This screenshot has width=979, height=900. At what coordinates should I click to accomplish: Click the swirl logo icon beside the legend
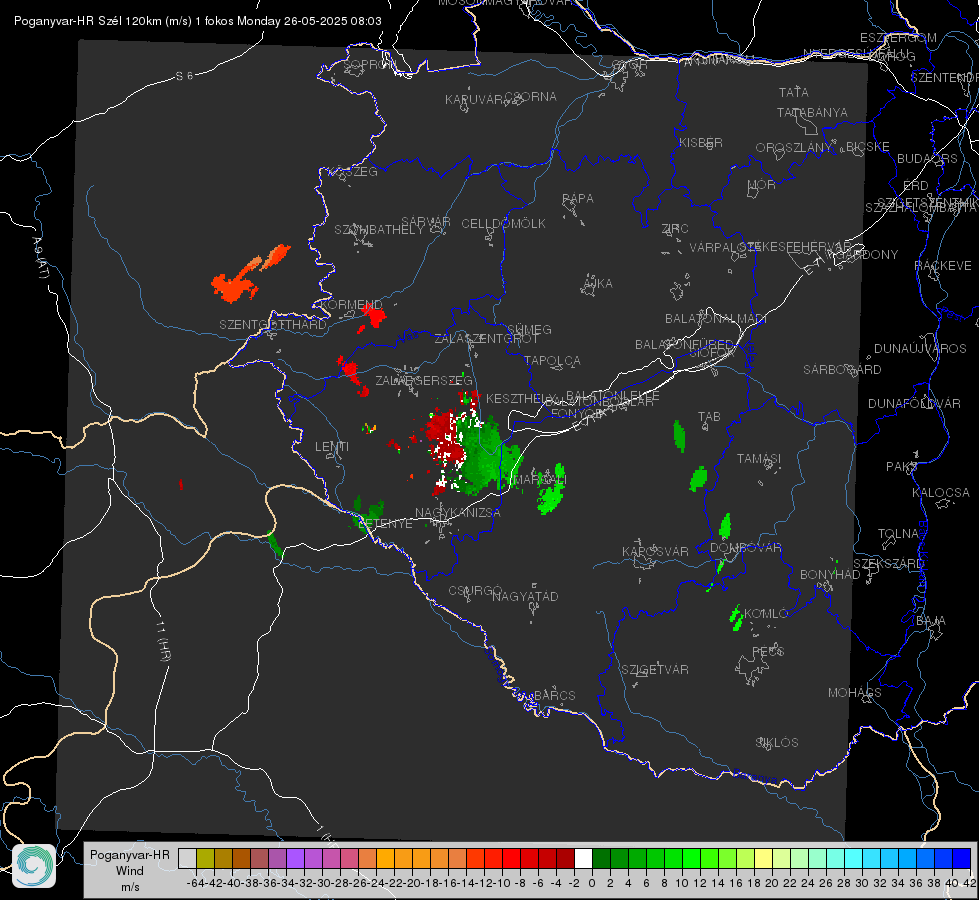(x=34, y=866)
